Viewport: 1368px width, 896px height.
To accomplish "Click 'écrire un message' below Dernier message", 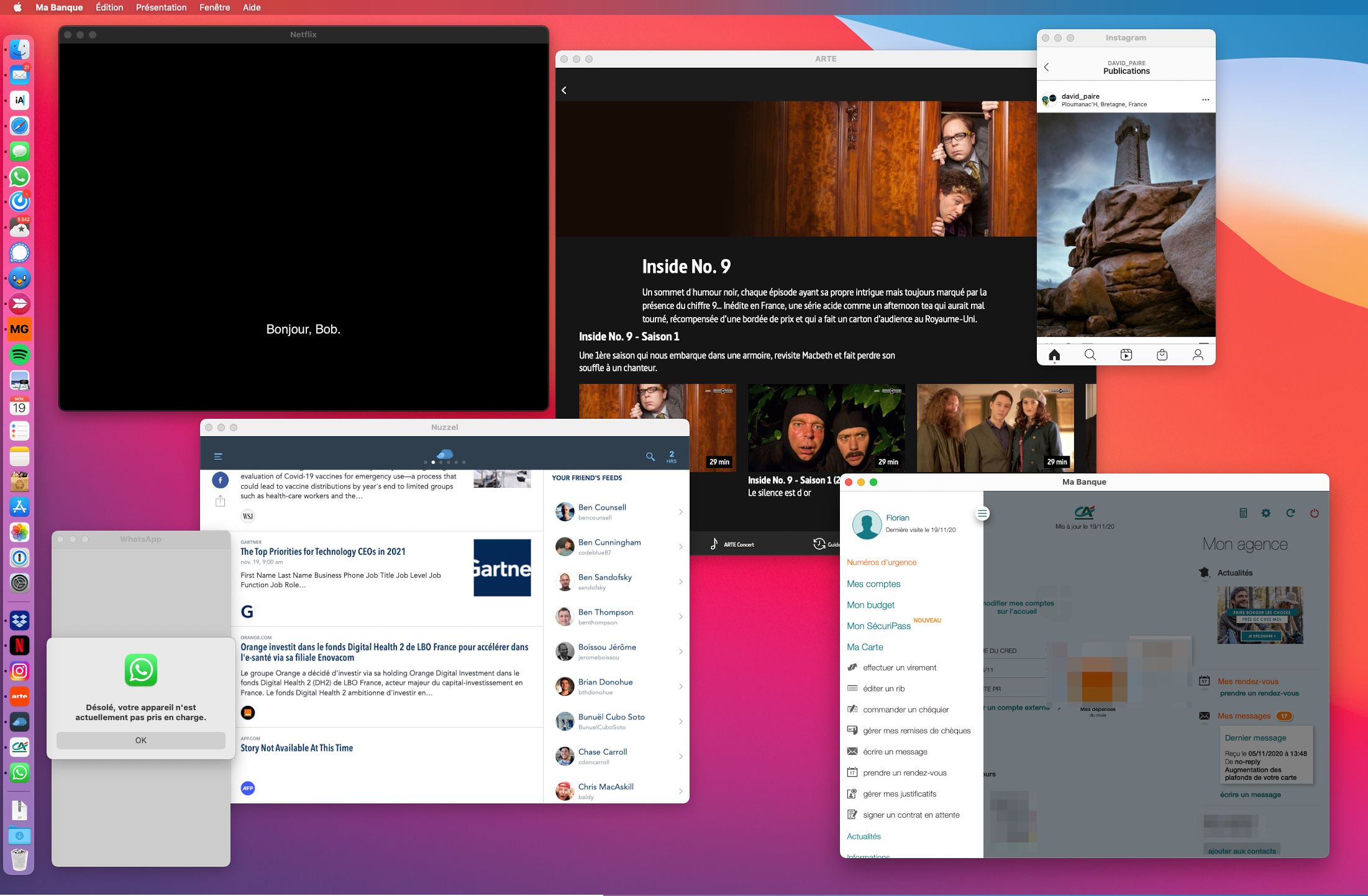I will (x=1250, y=795).
